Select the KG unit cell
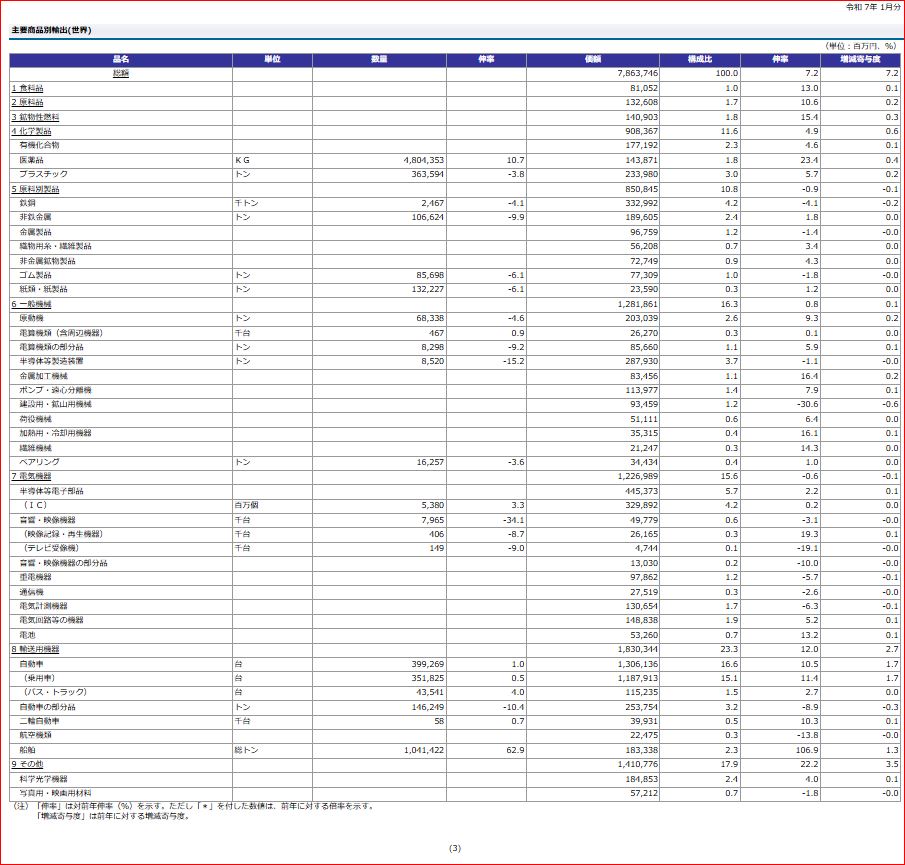The width and height of the screenshot is (905, 865). tap(272, 160)
